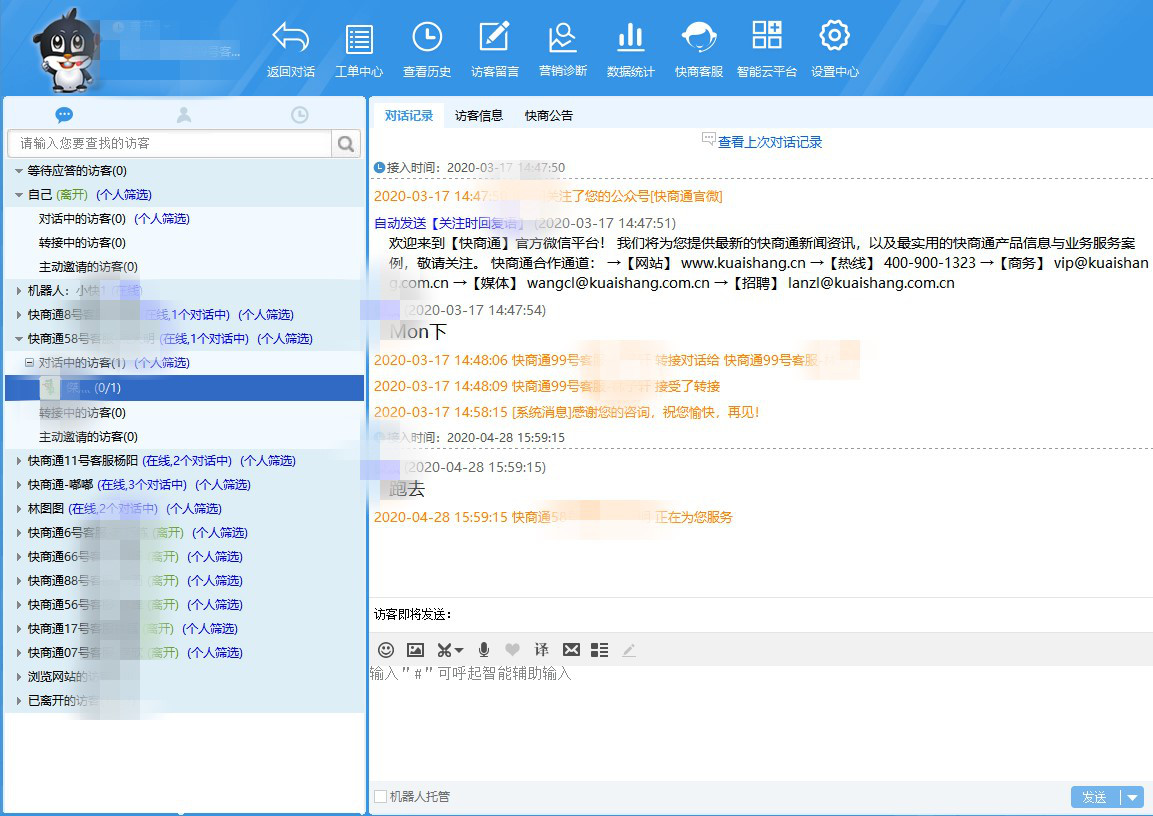This screenshot has height=816, width=1153.
Task: Click the 查看上次对话记录 link
Action: [769, 142]
